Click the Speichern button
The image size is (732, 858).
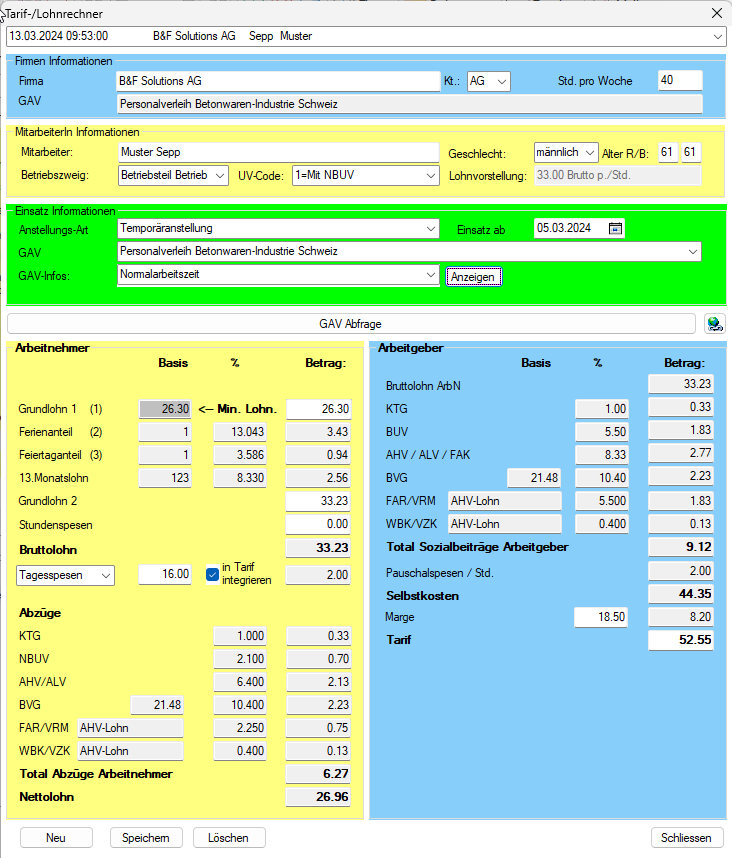[146, 838]
